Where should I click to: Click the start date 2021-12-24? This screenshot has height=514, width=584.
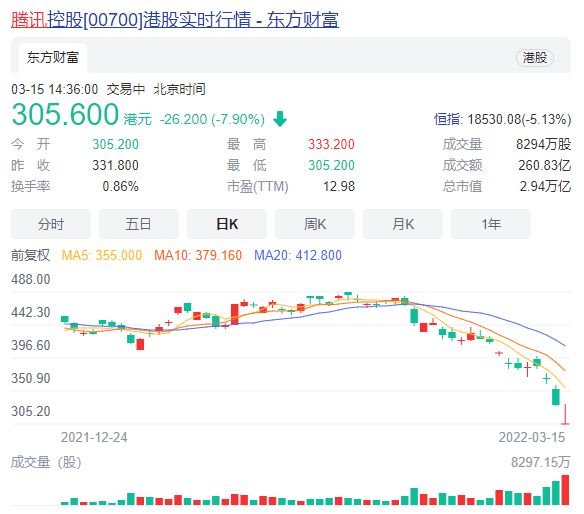coord(94,437)
